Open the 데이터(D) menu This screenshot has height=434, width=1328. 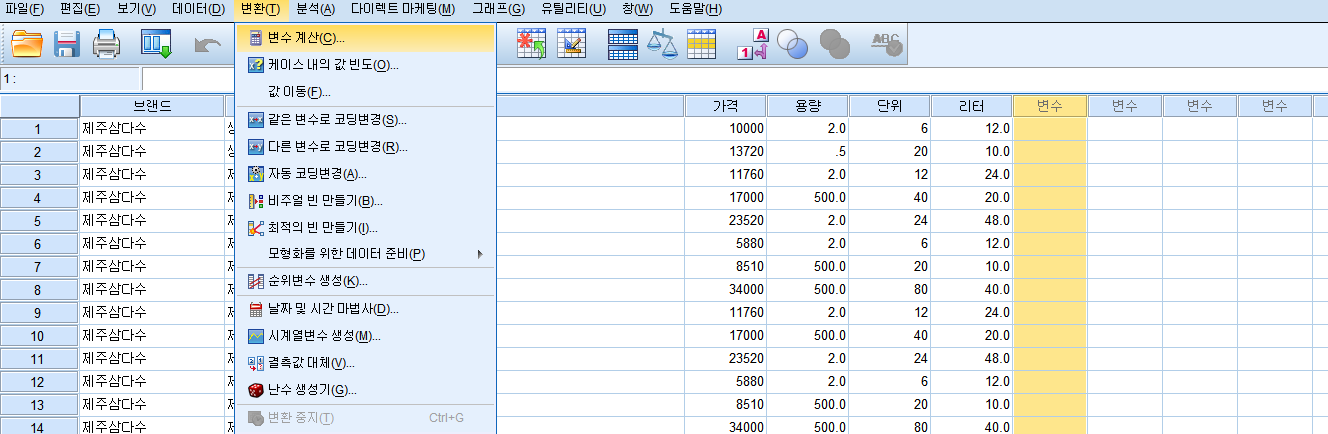point(198,9)
